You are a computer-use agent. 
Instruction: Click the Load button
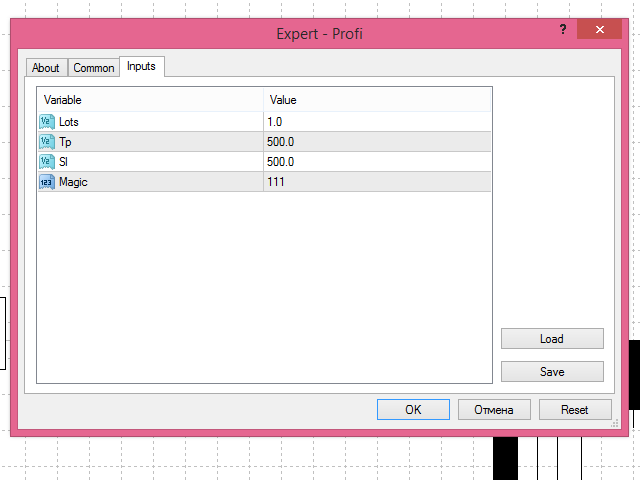552,339
